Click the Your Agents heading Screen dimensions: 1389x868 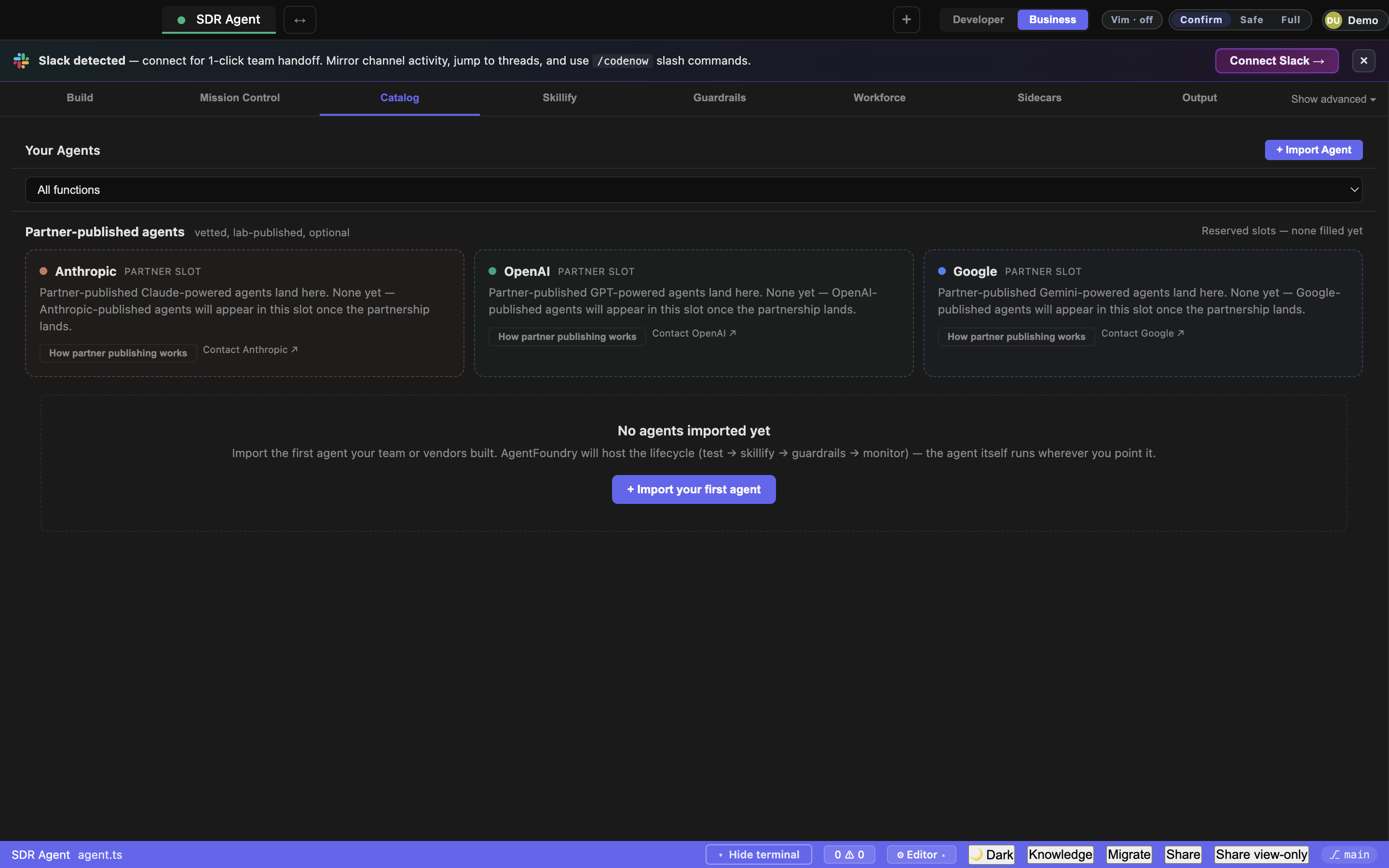point(63,150)
